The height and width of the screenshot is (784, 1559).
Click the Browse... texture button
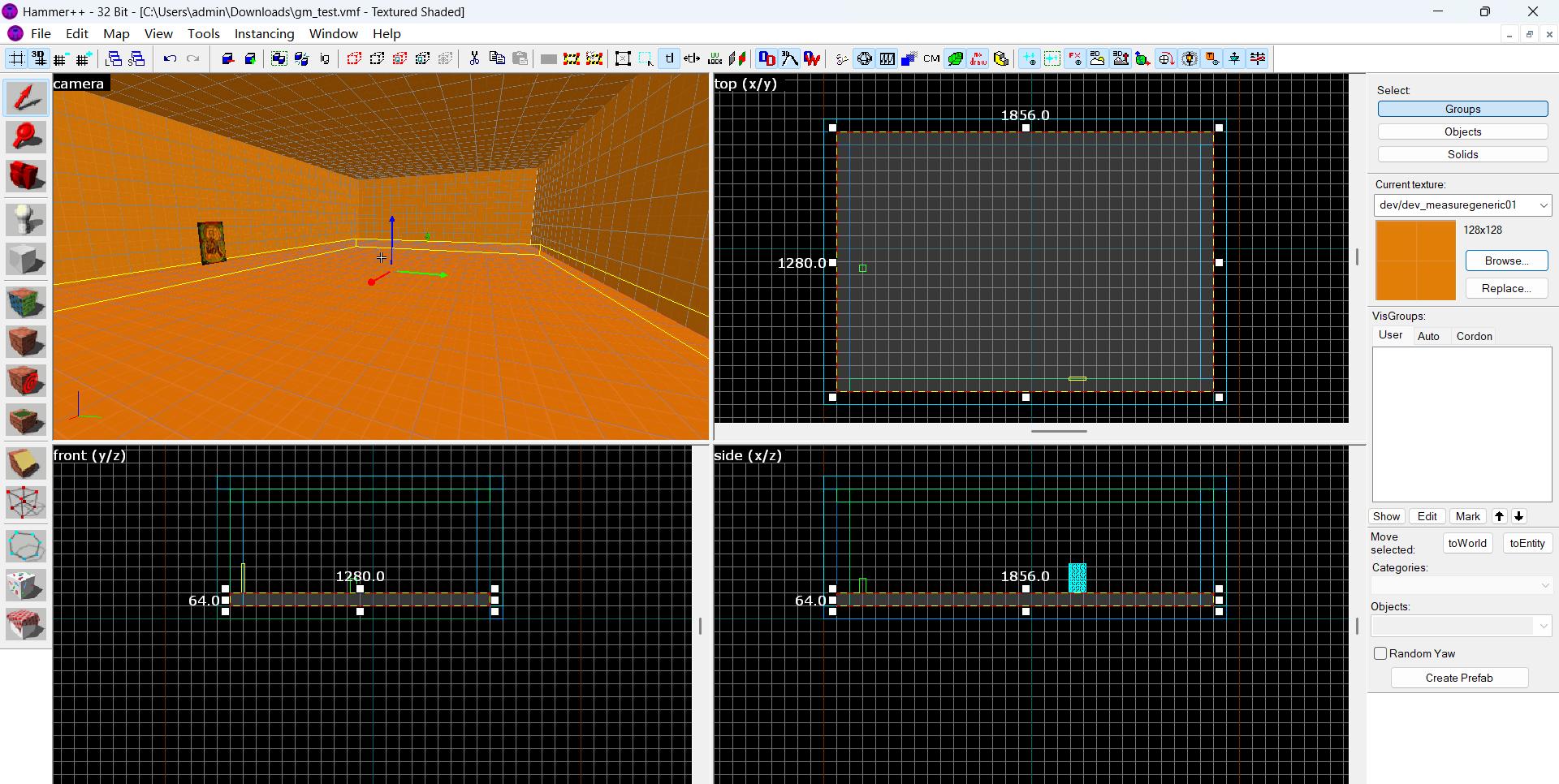click(1506, 261)
